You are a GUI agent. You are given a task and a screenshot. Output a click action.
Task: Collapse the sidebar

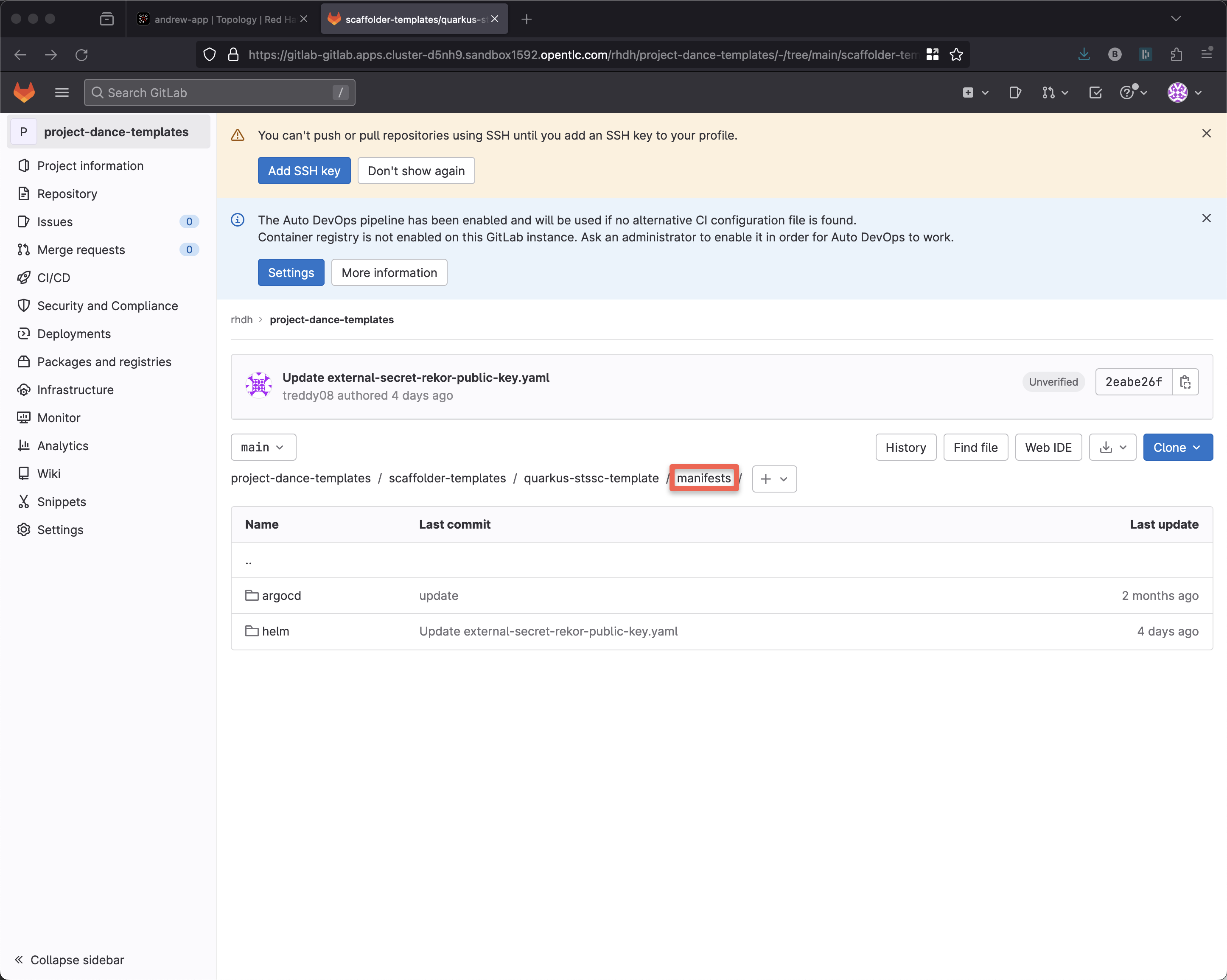(70, 960)
